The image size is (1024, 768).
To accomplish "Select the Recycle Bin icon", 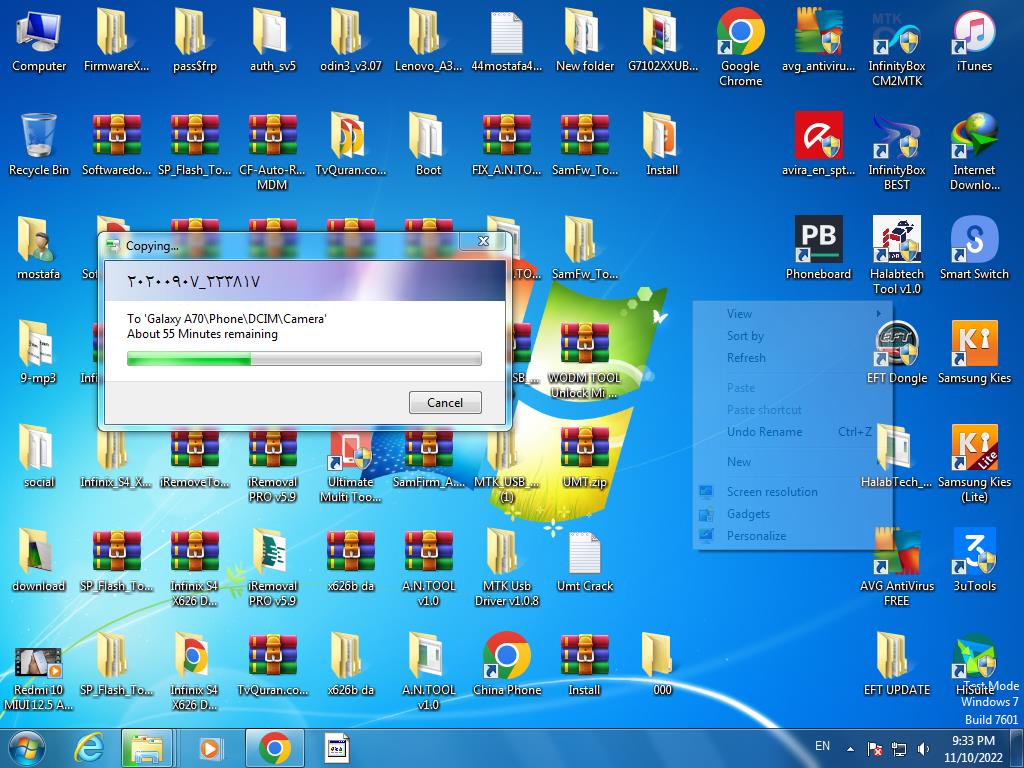I will 39,138.
